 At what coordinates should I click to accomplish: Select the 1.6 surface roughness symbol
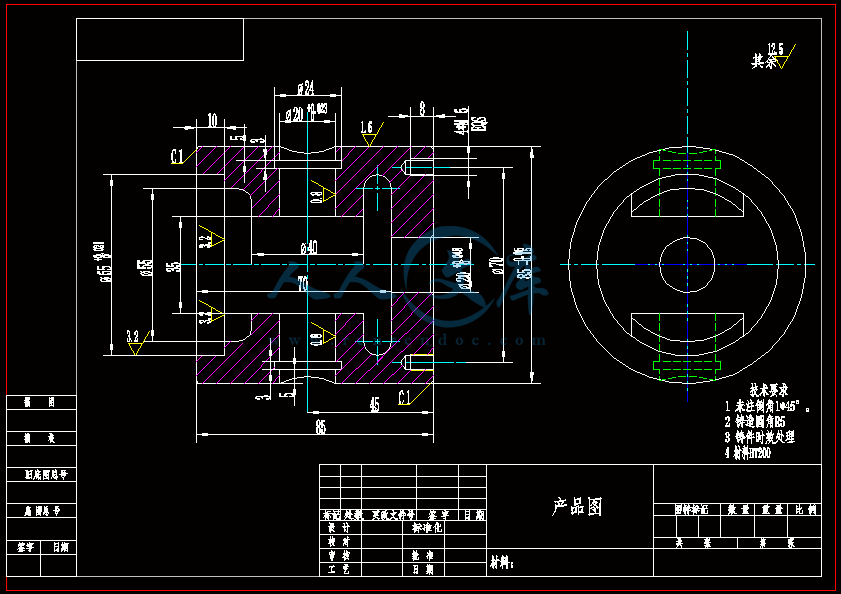click(x=371, y=133)
